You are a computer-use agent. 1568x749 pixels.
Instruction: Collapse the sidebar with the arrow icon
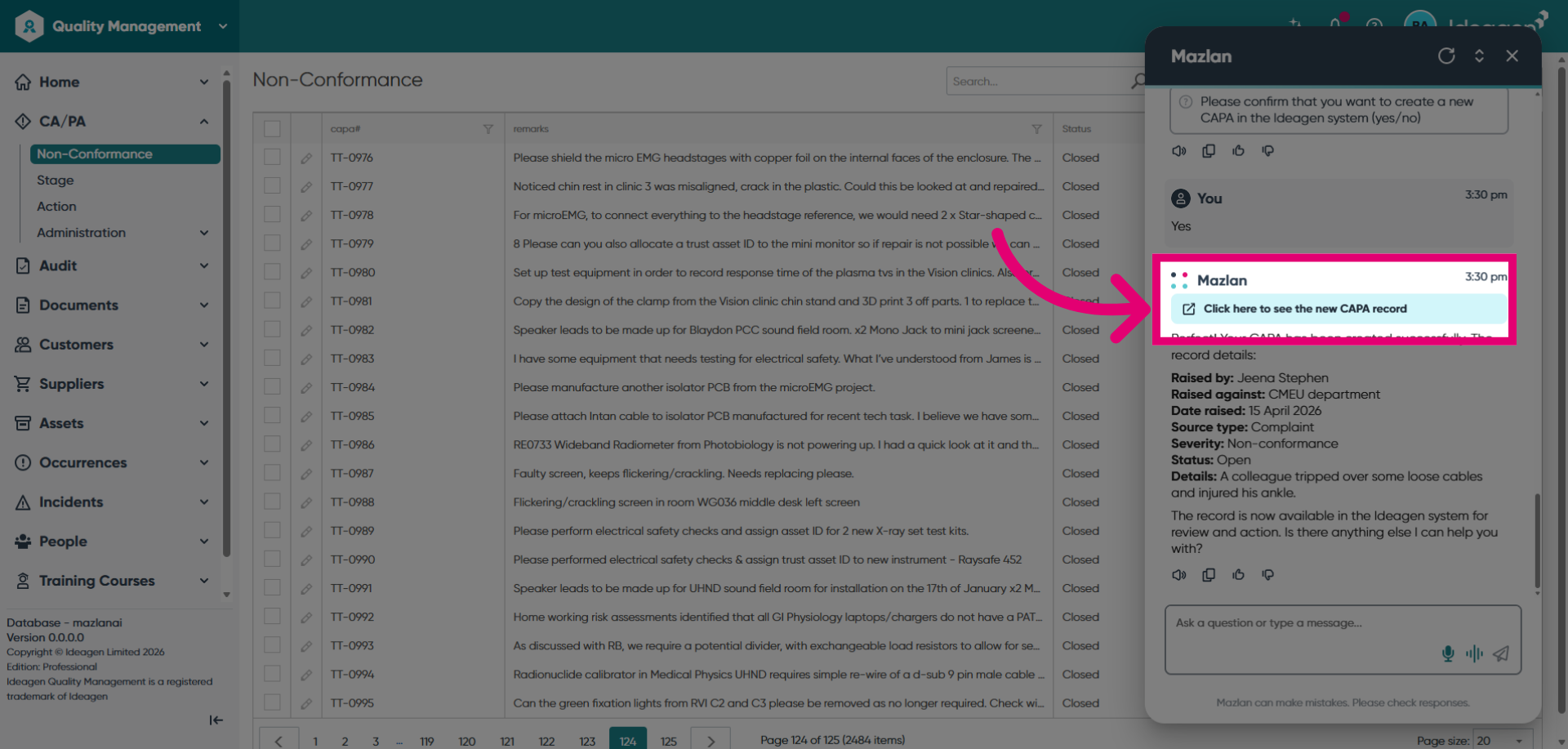click(216, 720)
